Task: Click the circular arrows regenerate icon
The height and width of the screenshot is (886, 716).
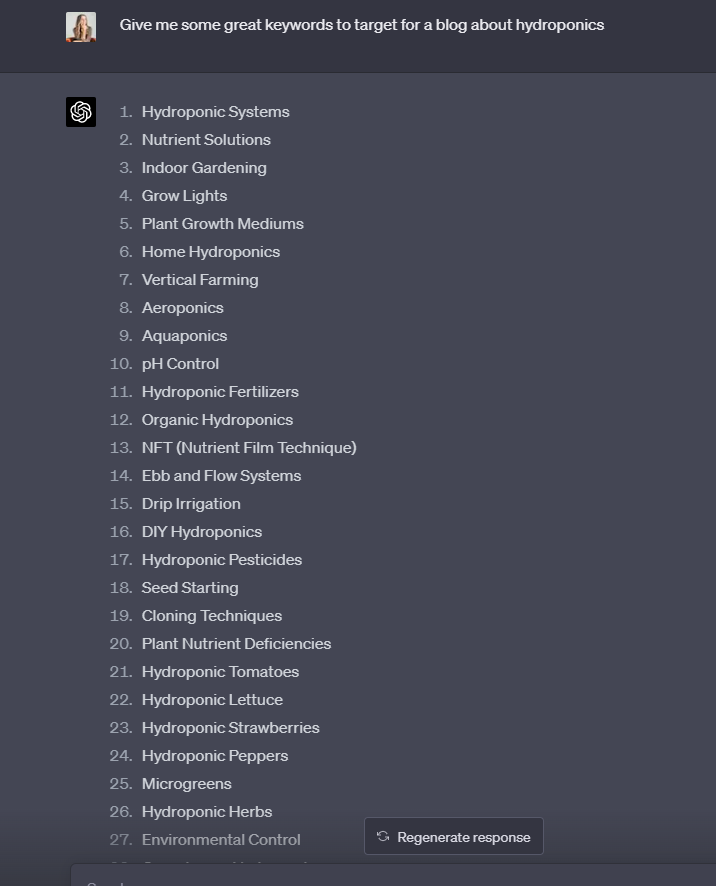Action: click(x=383, y=837)
